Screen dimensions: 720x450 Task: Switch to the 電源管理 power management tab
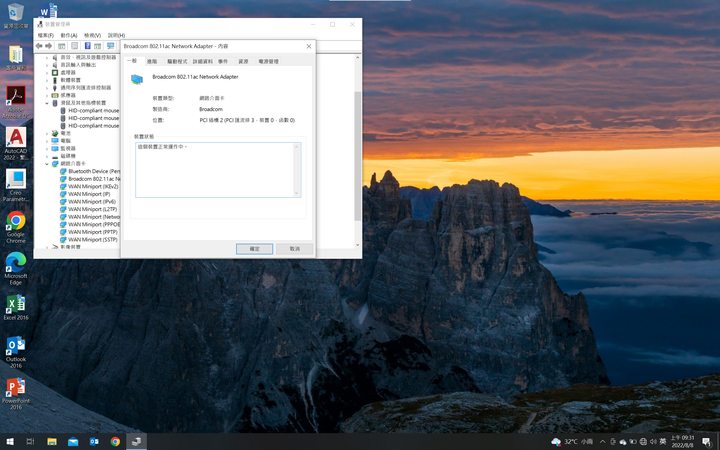pos(268,61)
